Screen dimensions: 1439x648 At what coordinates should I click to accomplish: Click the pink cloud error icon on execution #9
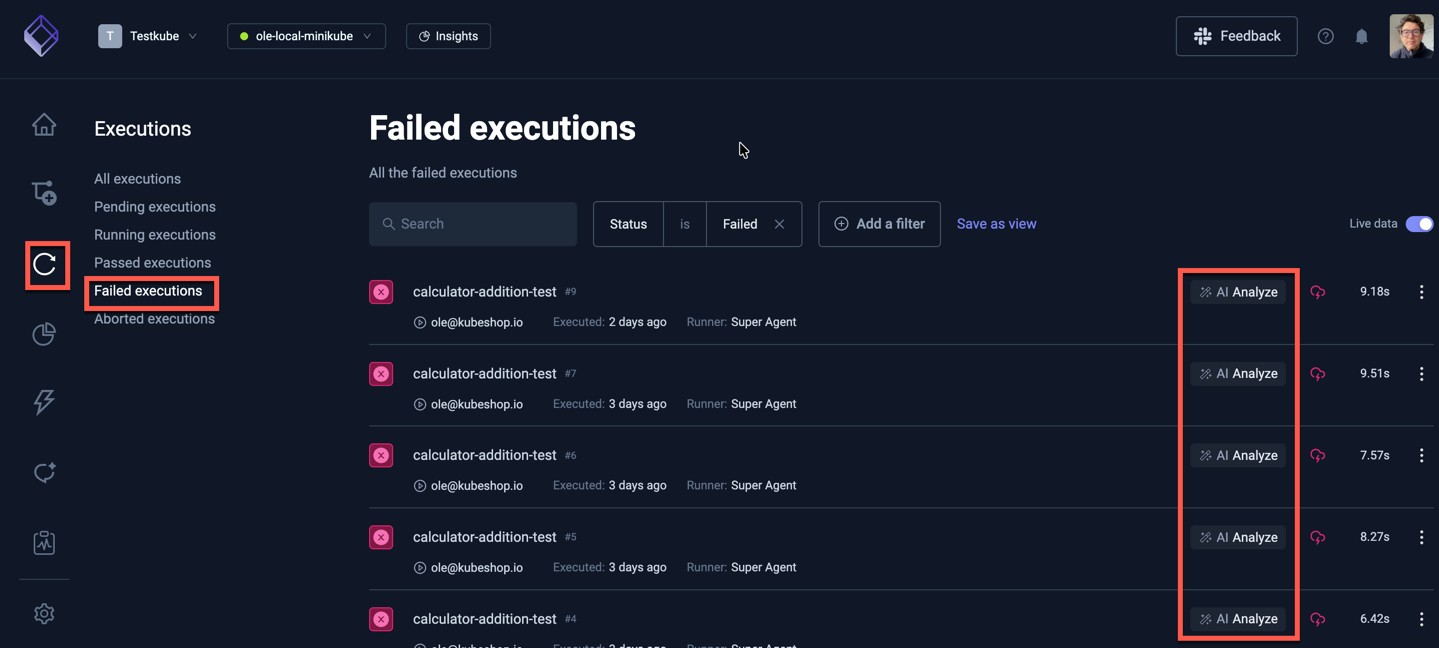pyautogui.click(x=1318, y=291)
